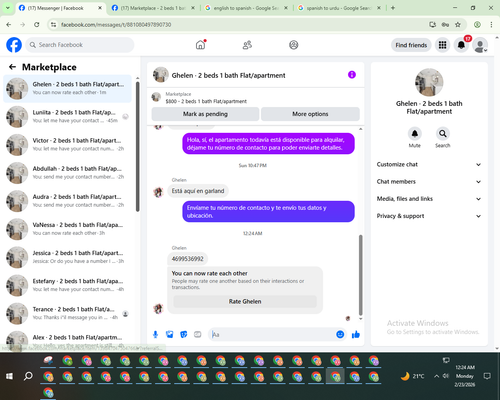This screenshot has height=400, width=500.
Task: Switch to spanish to urdu Google tab
Action: click(x=339, y=8)
